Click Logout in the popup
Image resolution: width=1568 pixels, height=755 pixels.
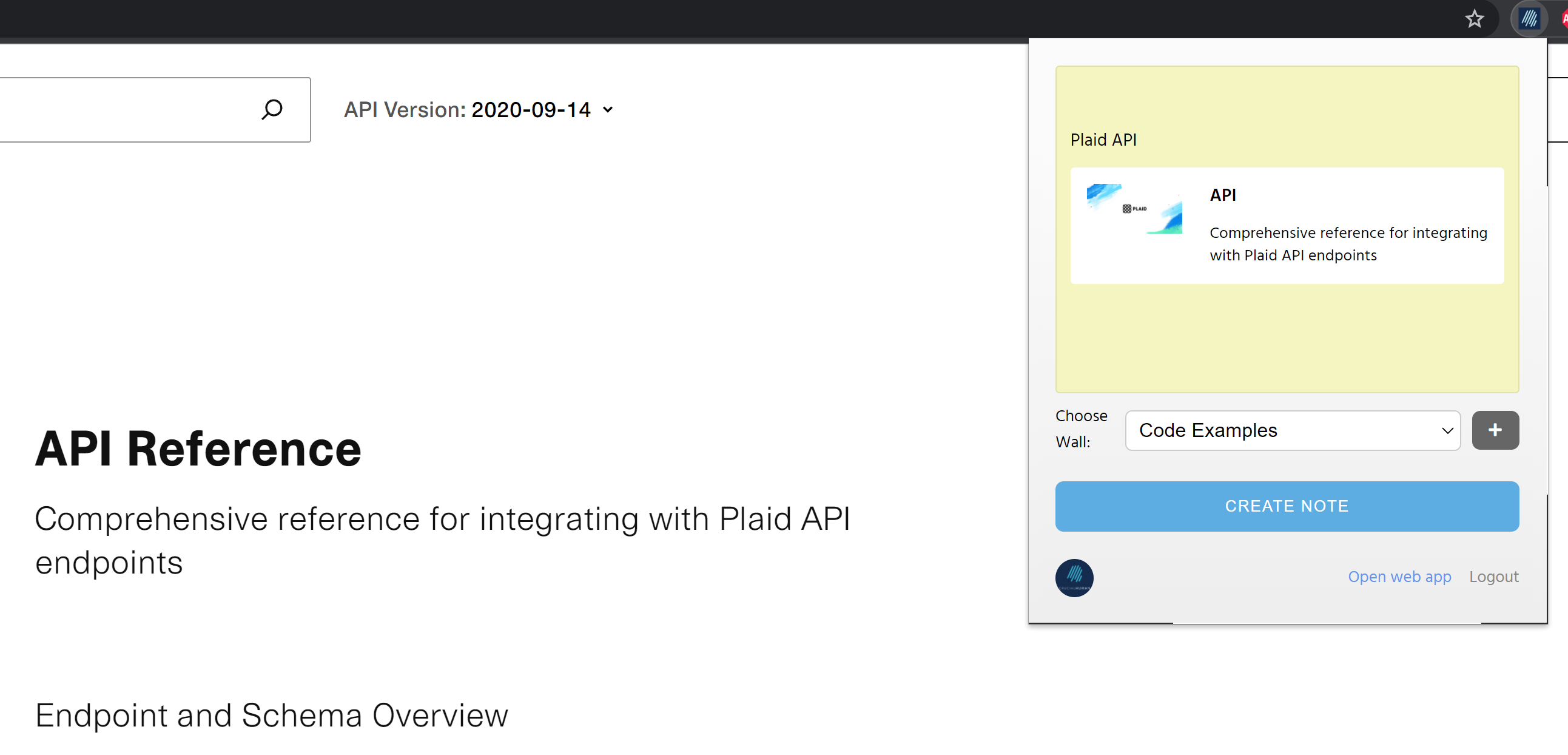coord(1494,577)
